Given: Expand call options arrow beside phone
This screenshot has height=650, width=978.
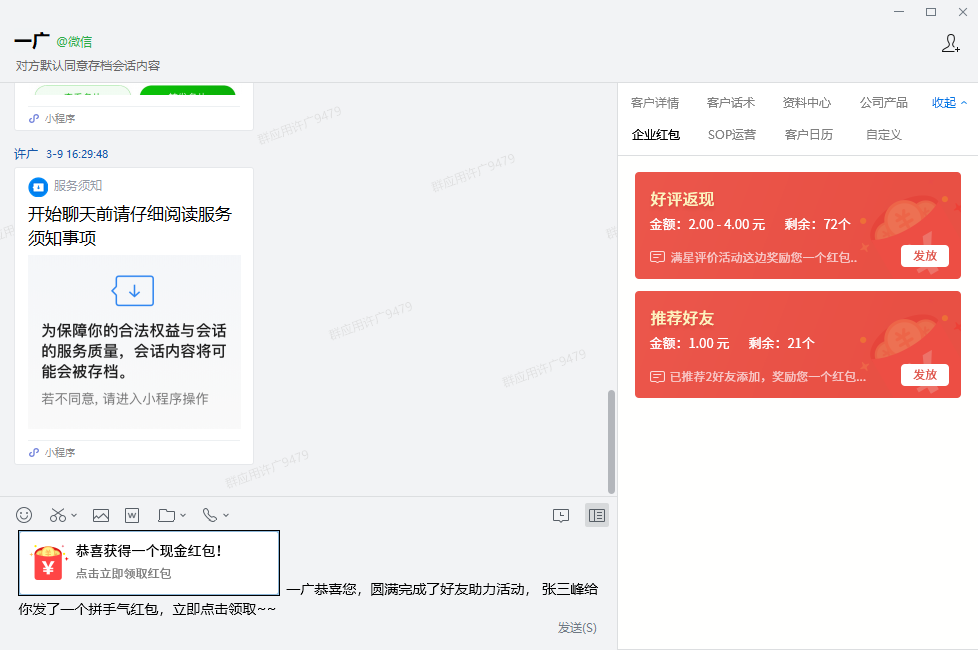Looking at the screenshot, I should [226, 516].
